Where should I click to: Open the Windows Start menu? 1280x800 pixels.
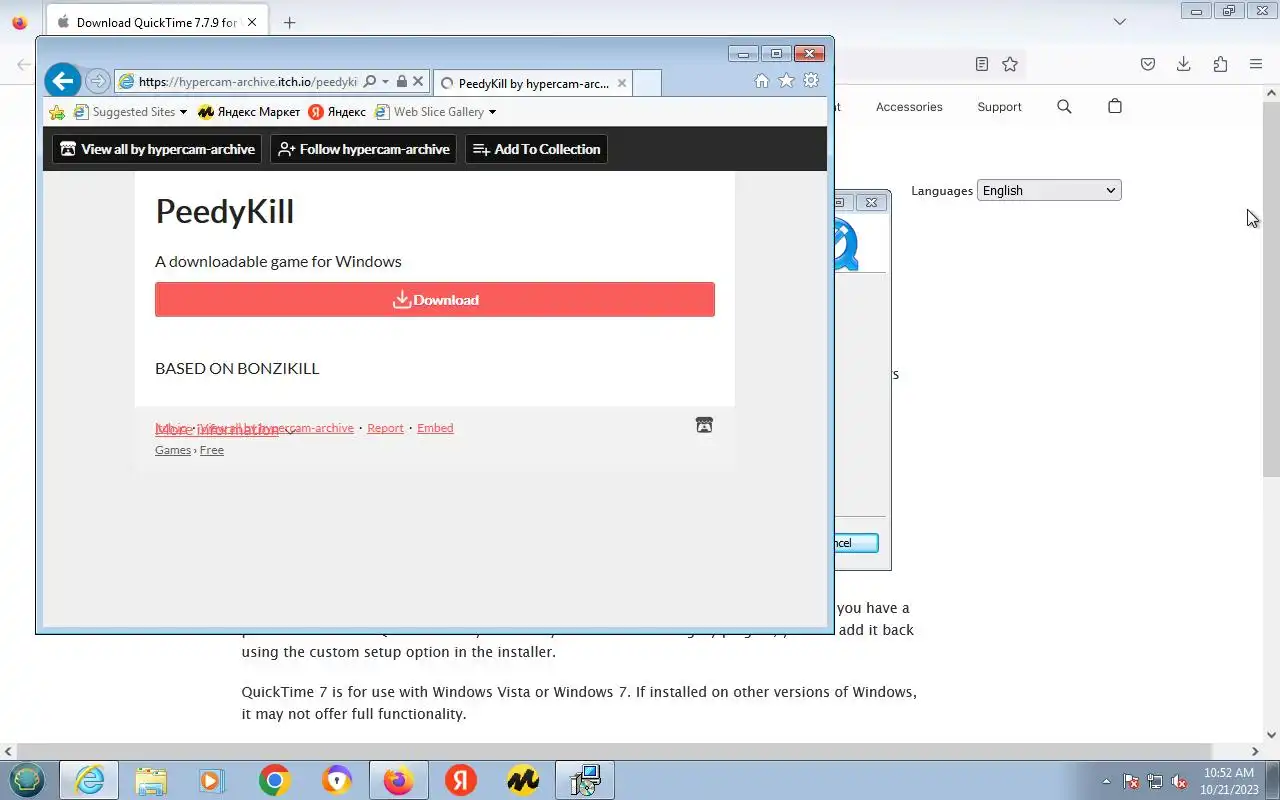point(27,780)
